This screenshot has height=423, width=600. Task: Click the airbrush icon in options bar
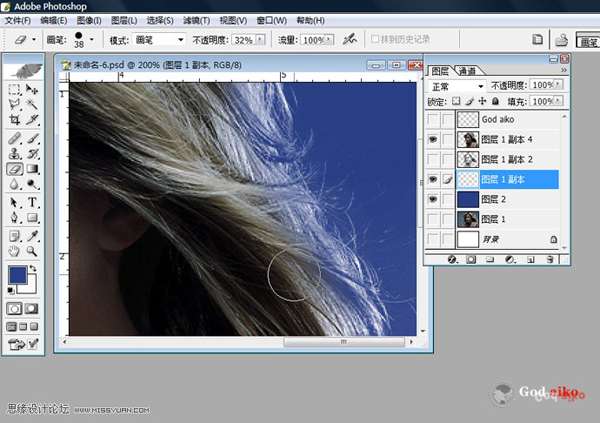coord(350,39)
